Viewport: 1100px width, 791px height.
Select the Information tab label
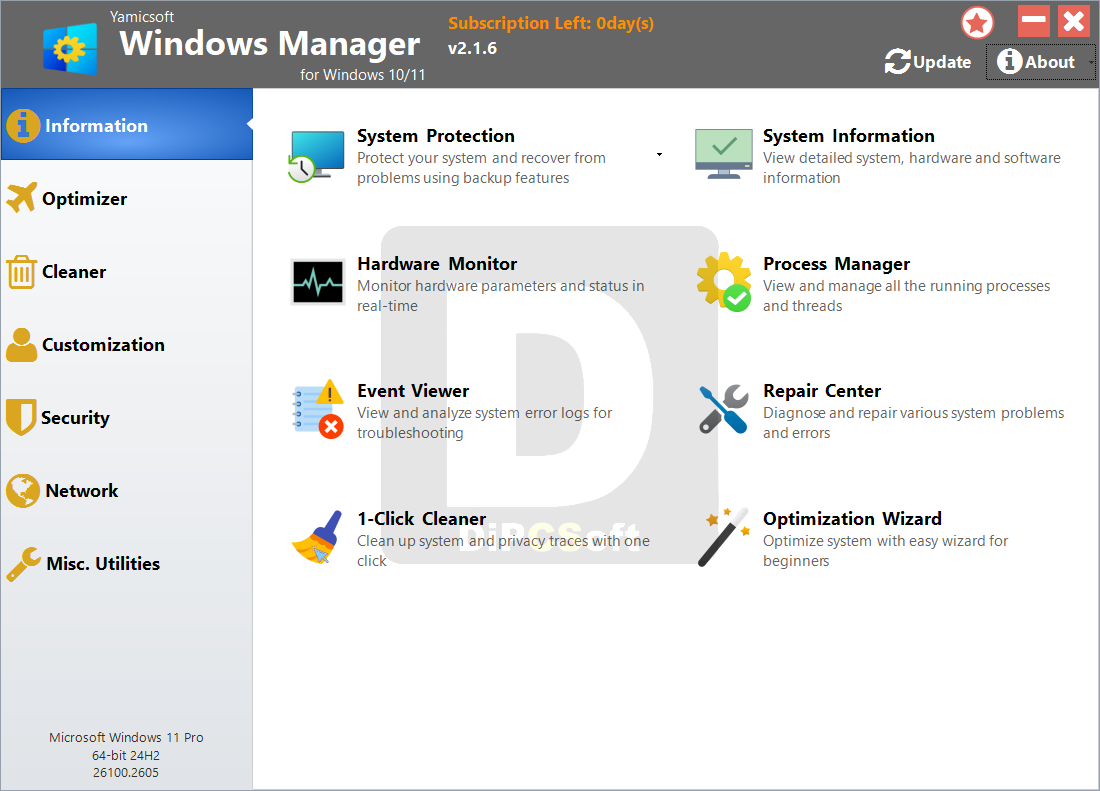97,126
